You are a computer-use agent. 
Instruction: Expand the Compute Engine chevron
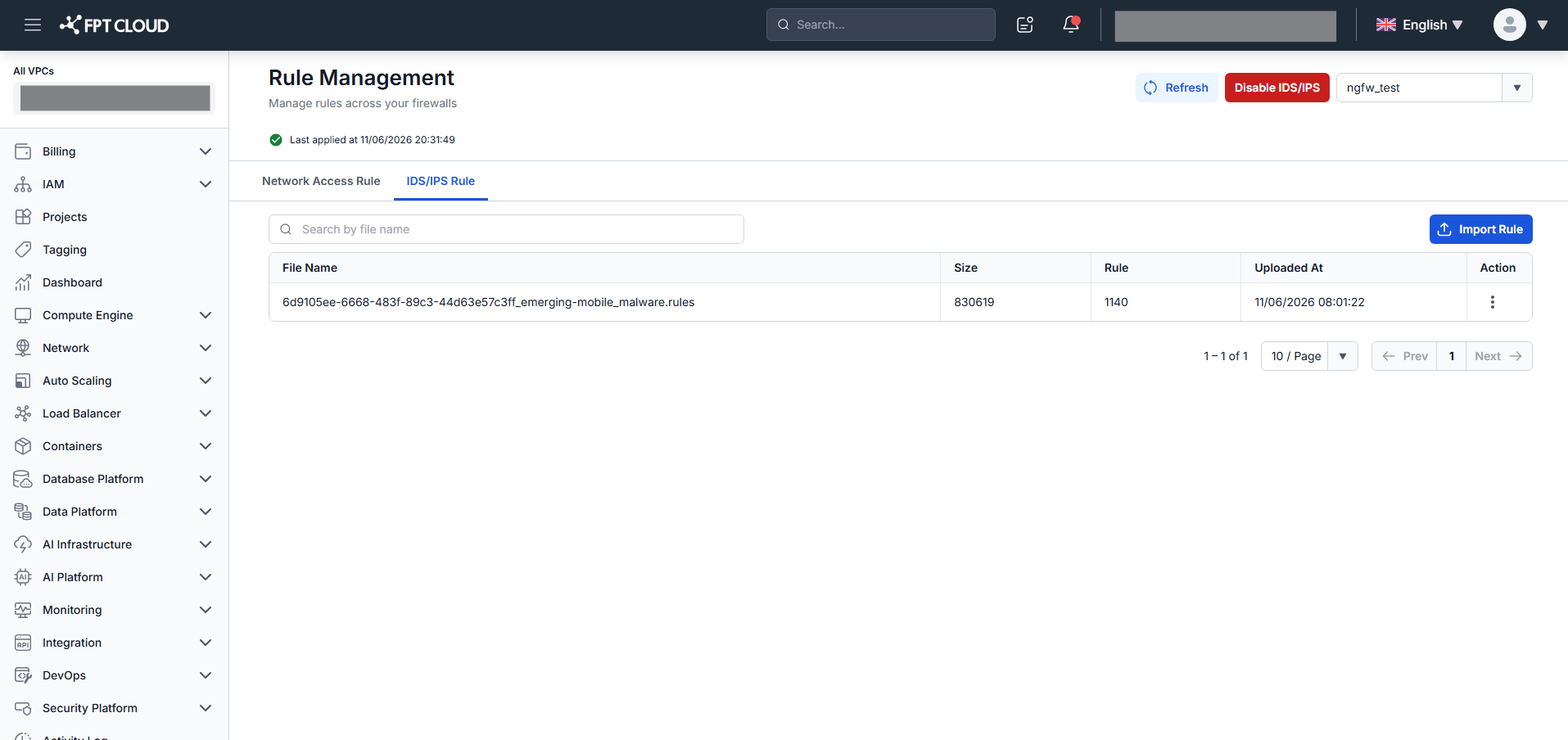pyautogui.click(x=206, y=315)
